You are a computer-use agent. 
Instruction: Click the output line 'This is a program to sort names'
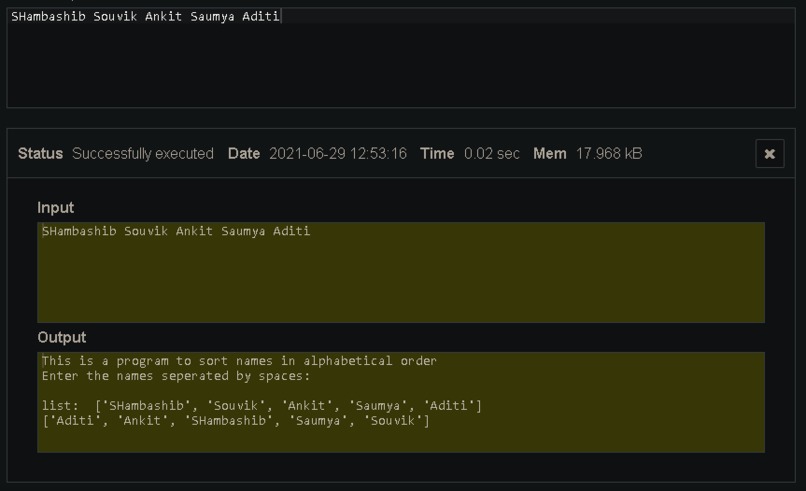[x=239, y=361]
